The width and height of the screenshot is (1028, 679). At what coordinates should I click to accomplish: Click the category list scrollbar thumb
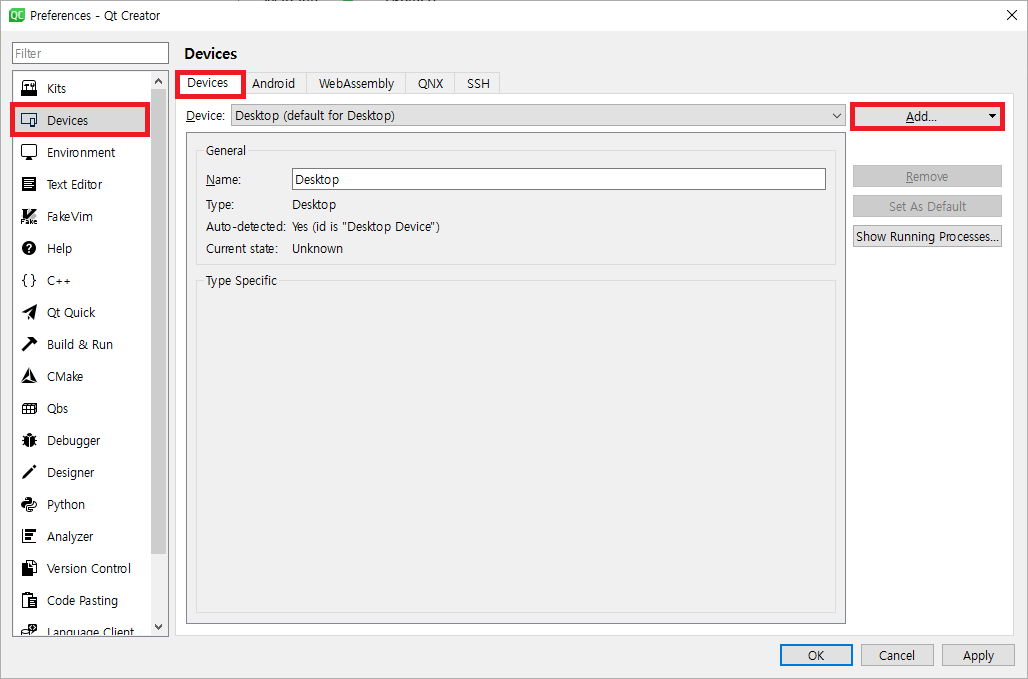point(159,321)
